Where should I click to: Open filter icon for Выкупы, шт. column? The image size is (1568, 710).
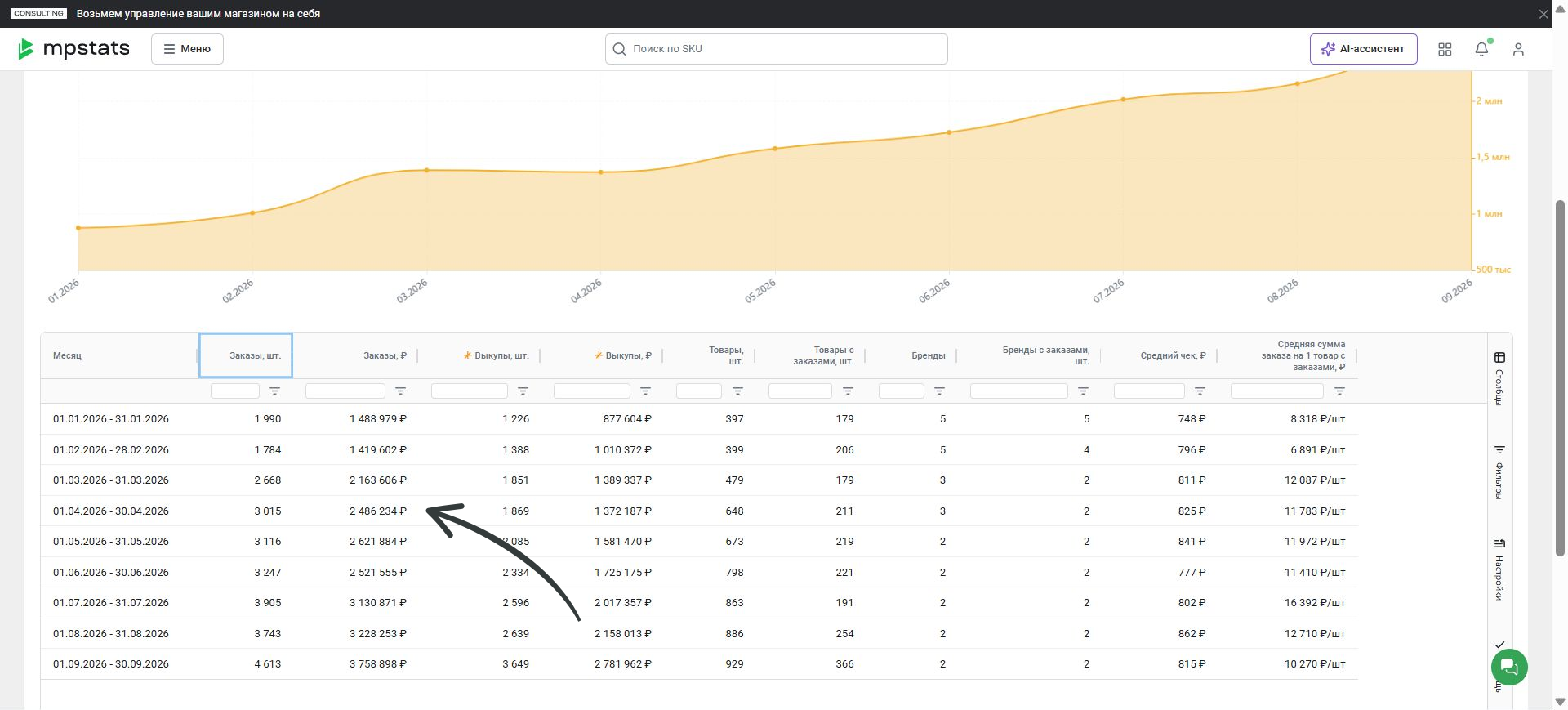pos(523,391)
